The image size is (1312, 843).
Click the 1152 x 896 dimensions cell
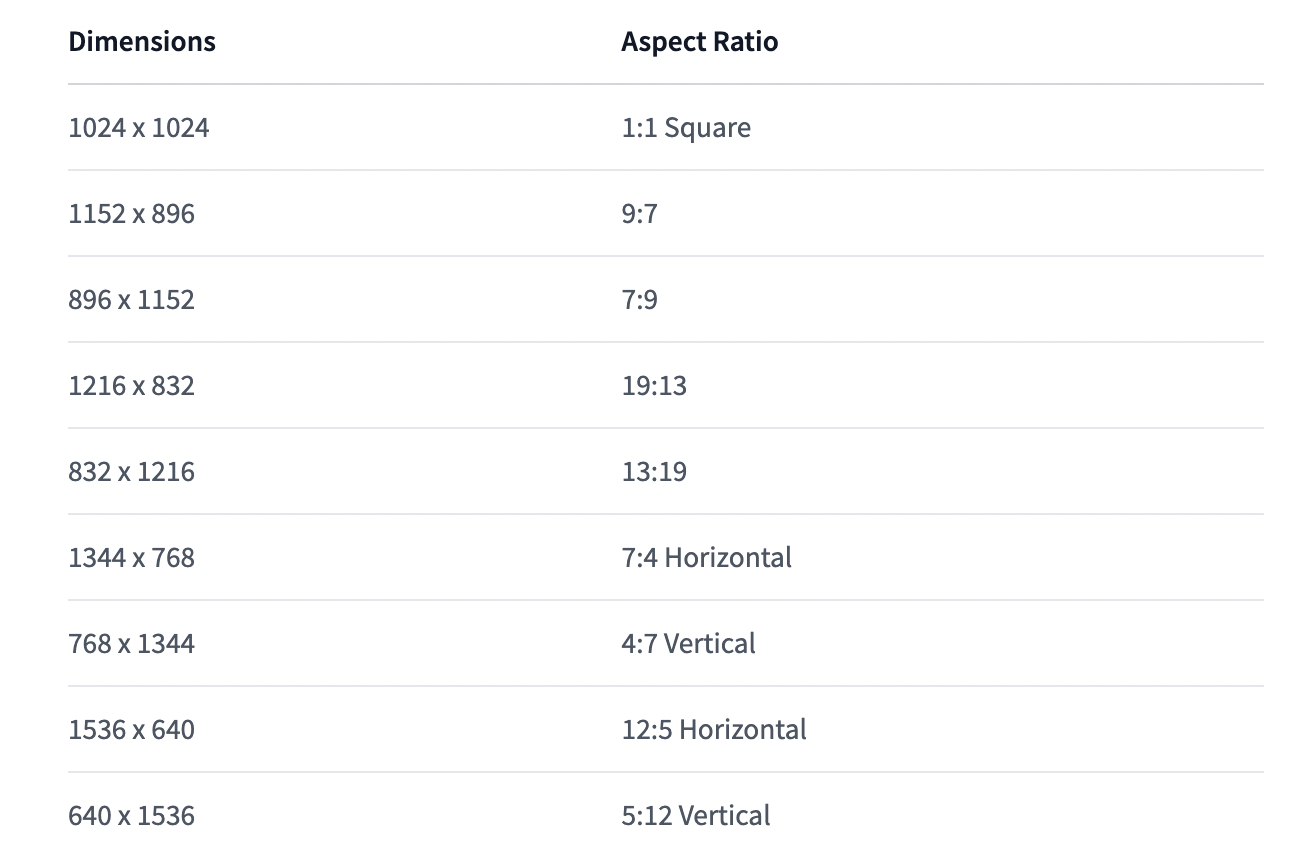(132, 214)
